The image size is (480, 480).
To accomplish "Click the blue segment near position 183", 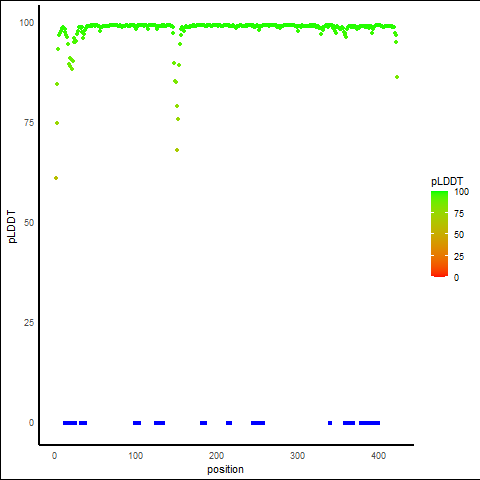I will (x=203, y=423).
